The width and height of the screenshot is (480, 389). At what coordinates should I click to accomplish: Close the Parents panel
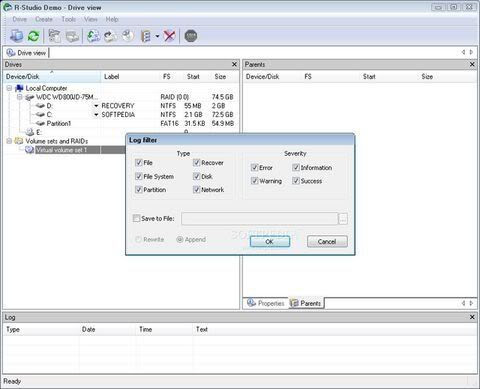[x=472, y=64]
